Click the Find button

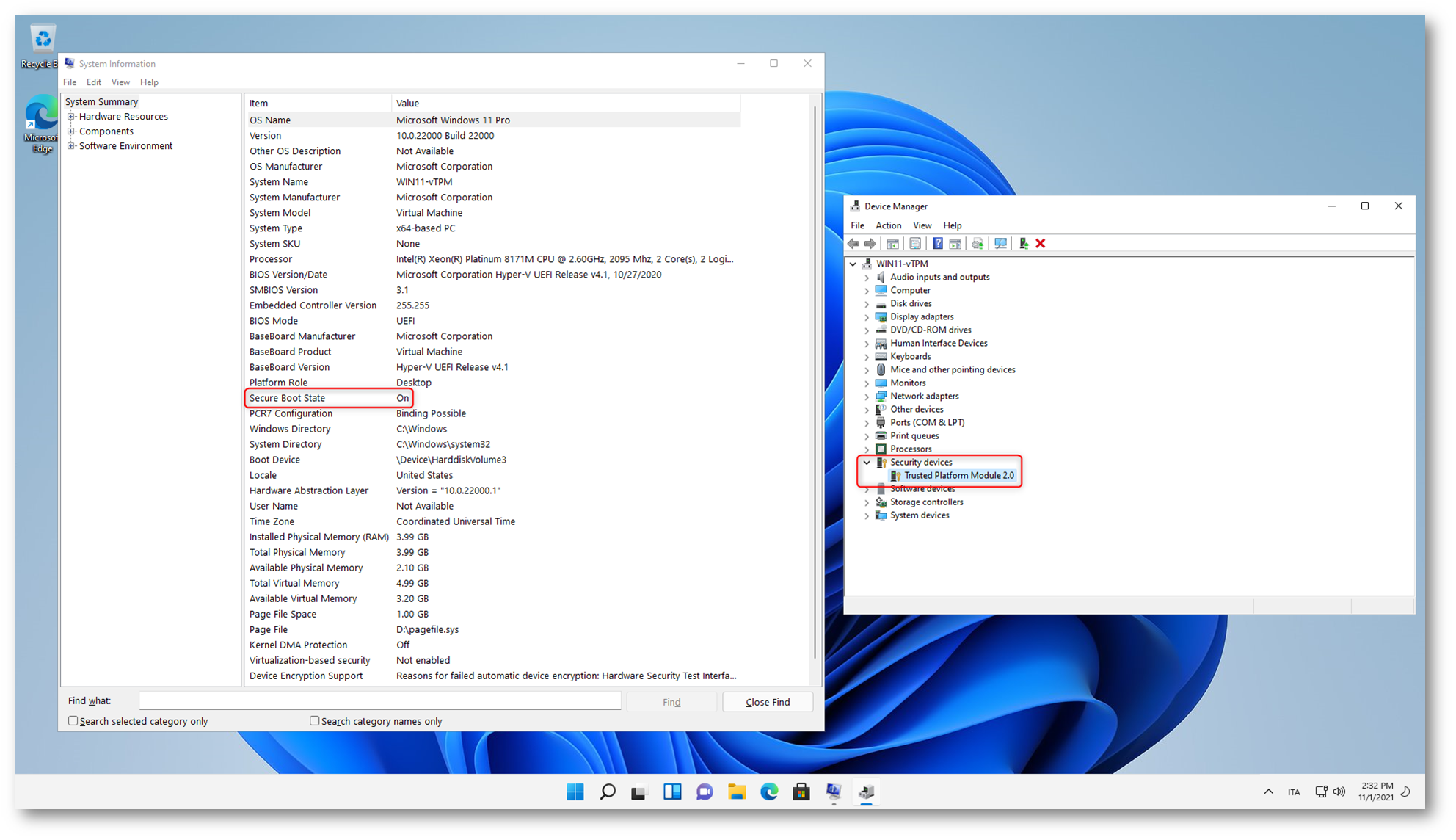[x=671, y=702]
